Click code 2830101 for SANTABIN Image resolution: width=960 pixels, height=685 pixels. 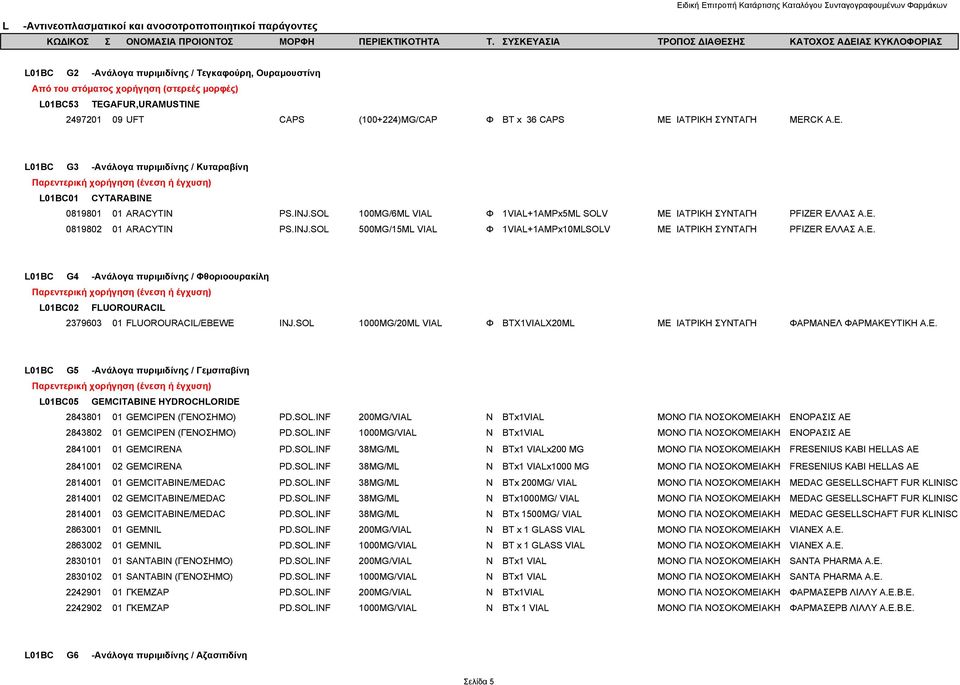tap(83, 561)
